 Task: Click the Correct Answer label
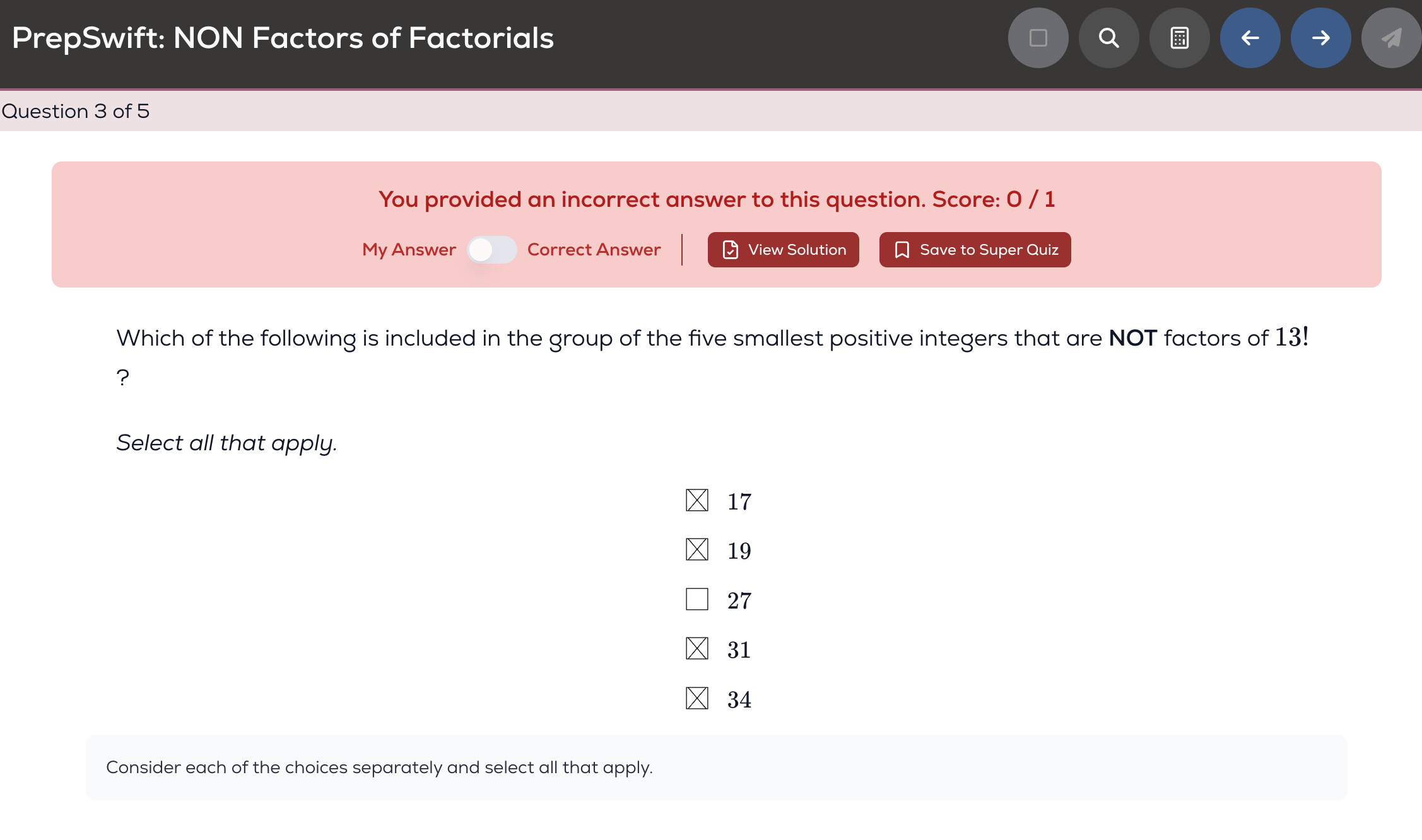pyautogui.click(x=594, y=250)
